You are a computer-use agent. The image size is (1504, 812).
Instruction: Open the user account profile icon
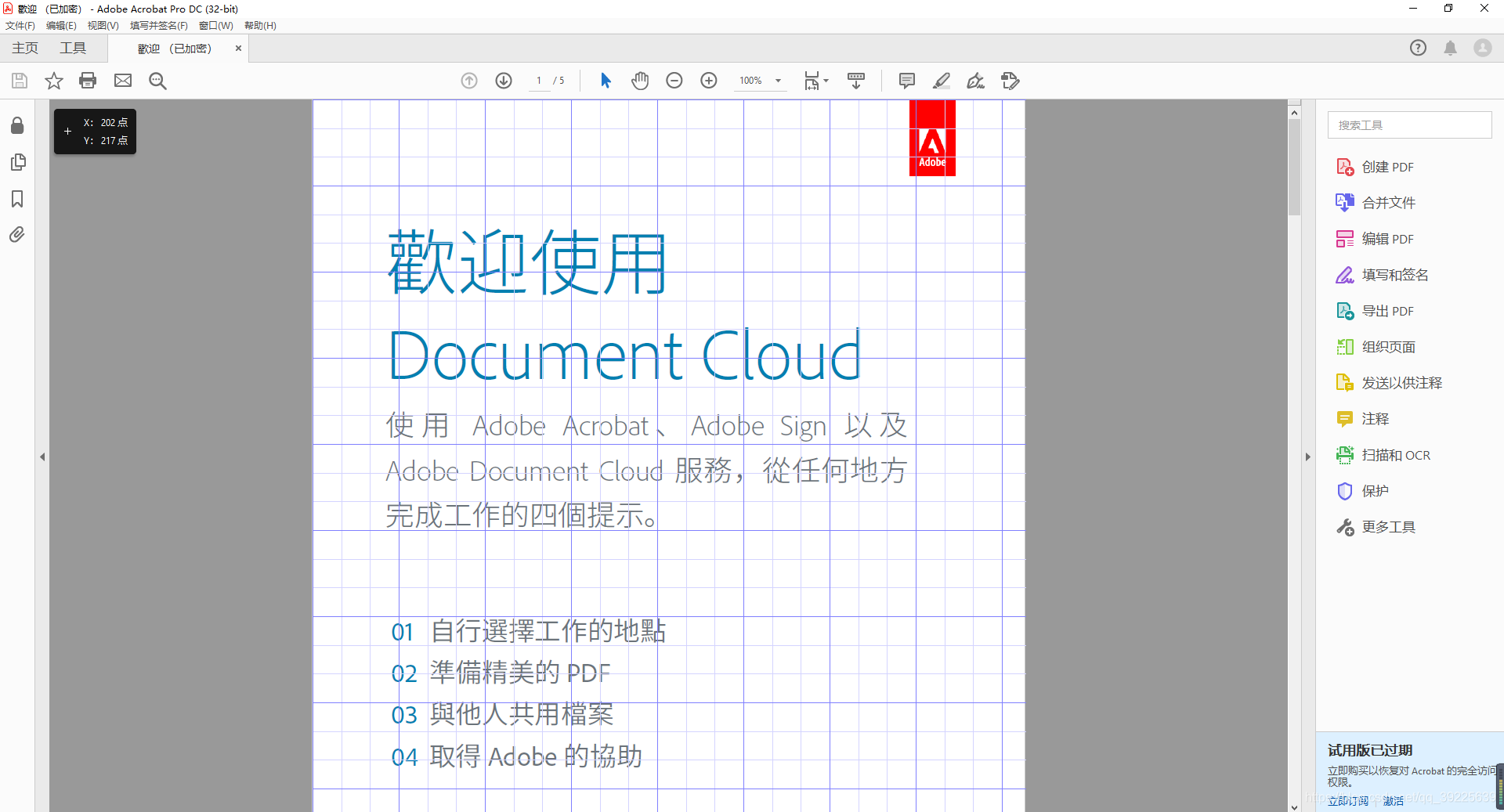tap(1483, 48)
